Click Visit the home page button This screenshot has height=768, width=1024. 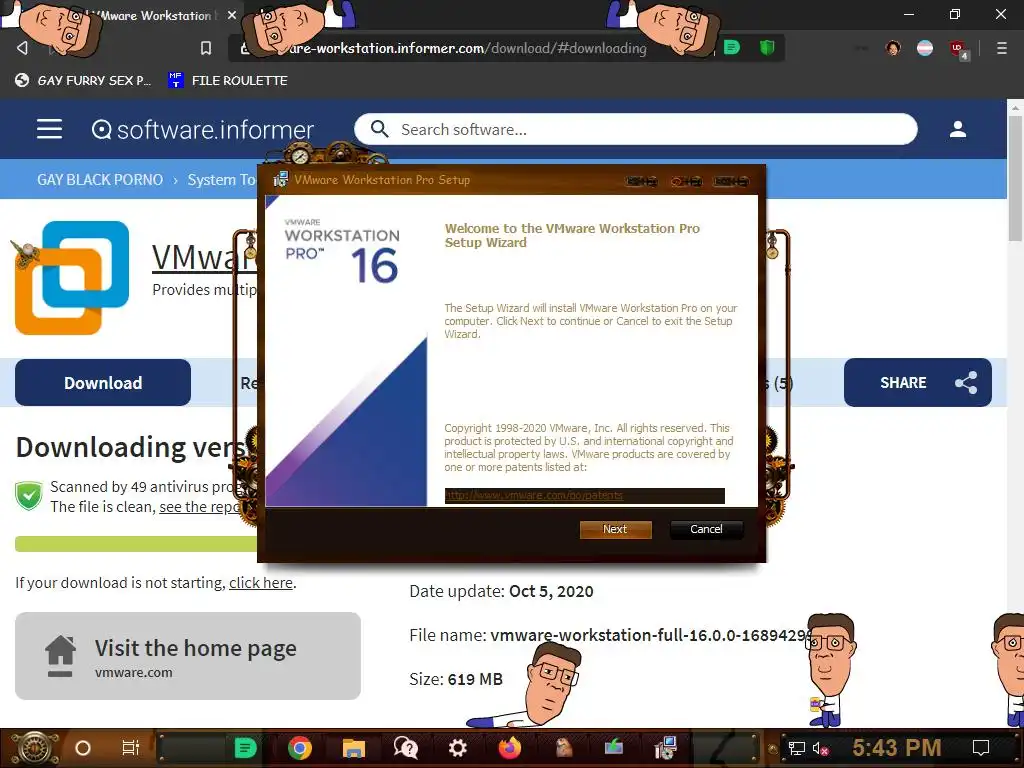click(188, 656)
